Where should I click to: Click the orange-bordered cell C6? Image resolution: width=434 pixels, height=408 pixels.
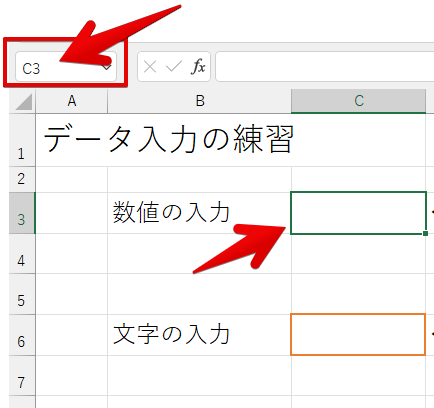(x=358, y=334)
